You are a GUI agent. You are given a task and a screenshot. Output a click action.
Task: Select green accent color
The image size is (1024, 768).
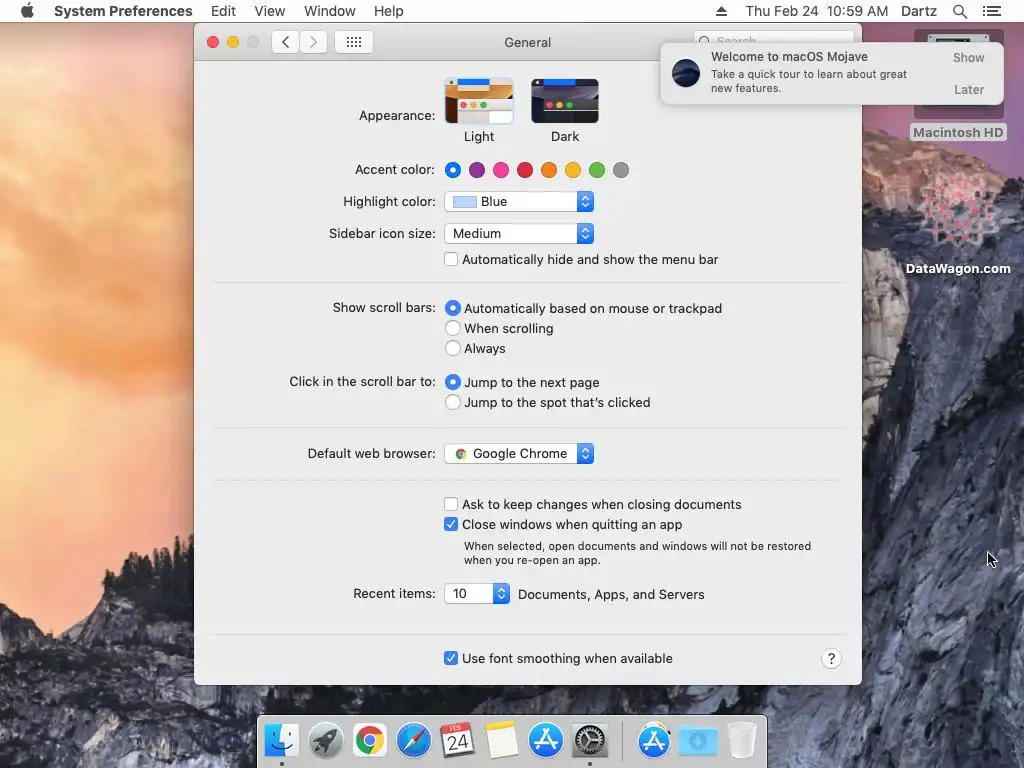tap(597, 170)
